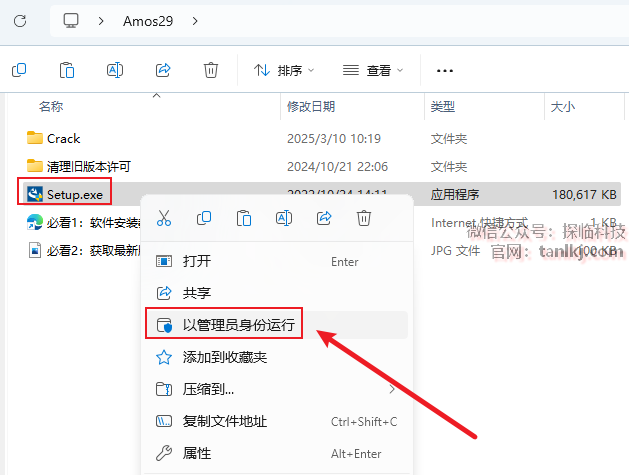Image resolution: width=629 pixels, height=475 pixels.
Task: Open the three-dot more options menu
Action: coord(444,71)
